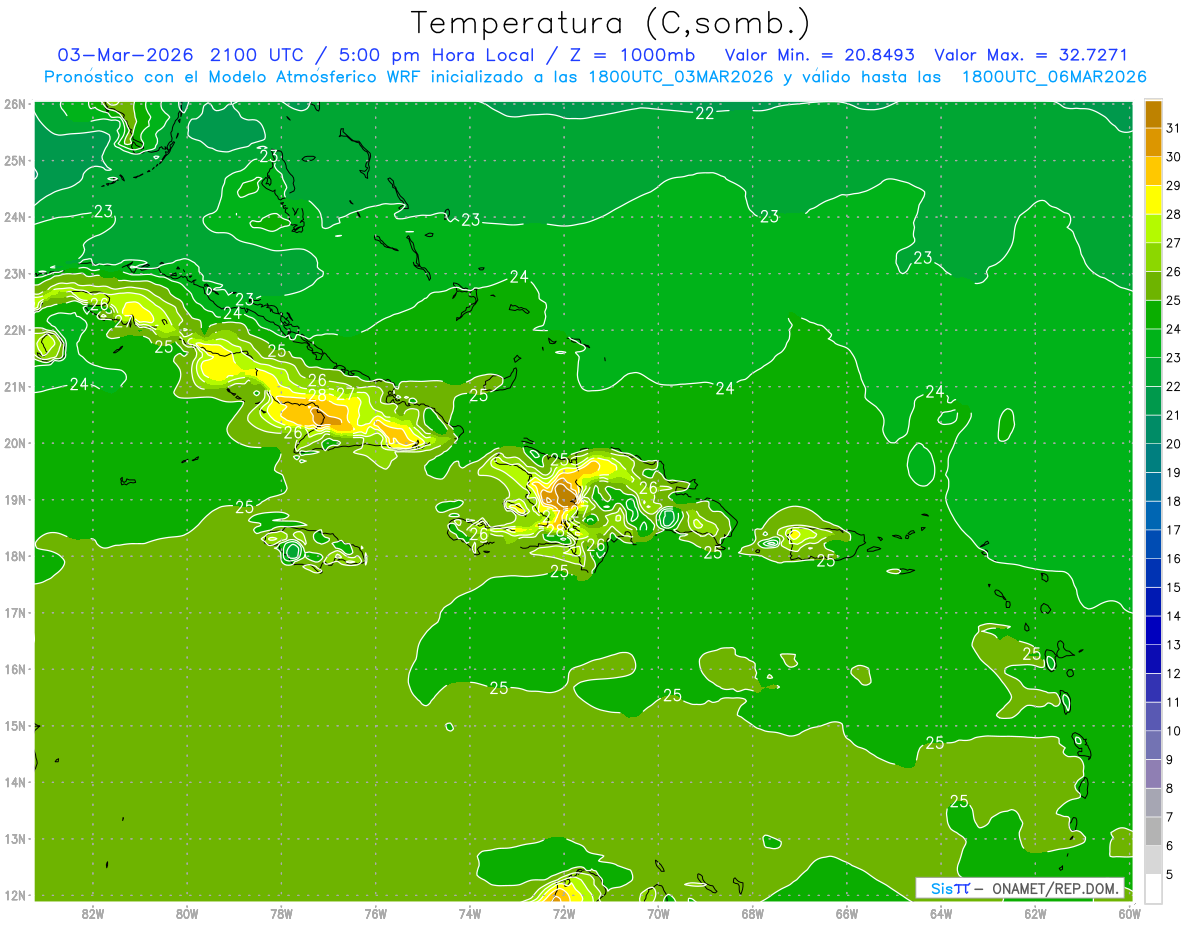Click the 68W longitude axis label
The image size is (1200, 927).
(753, 914)
